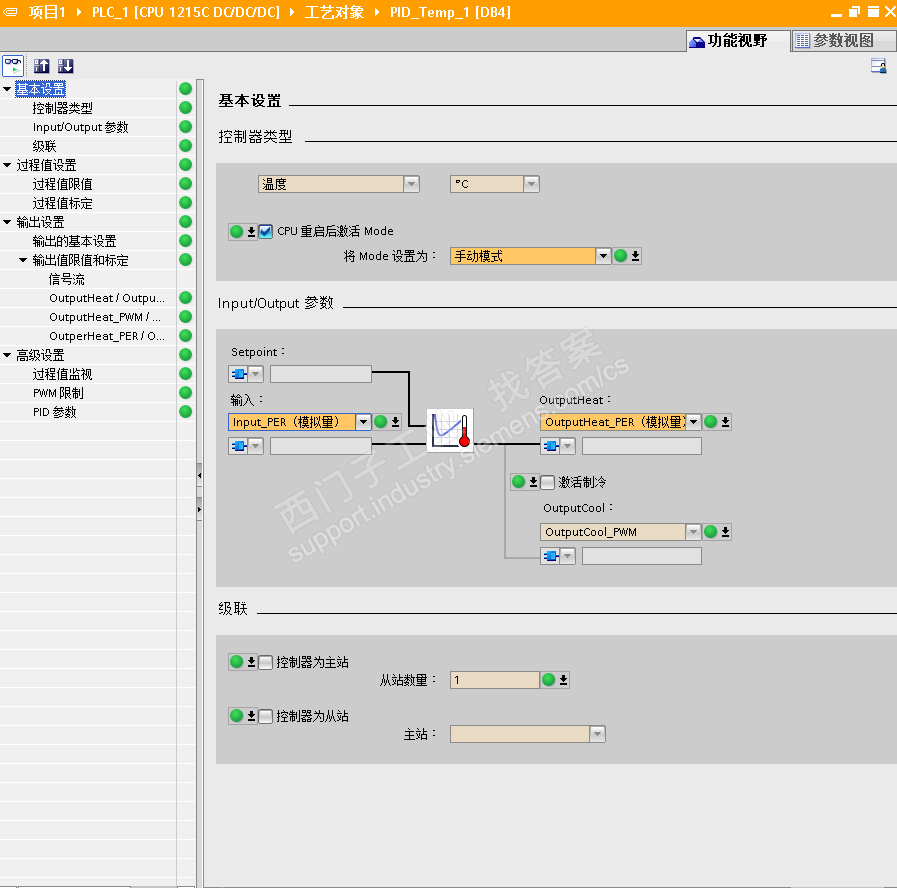Open the 主站 dropdown
The image size is (897, 888).
597,734
